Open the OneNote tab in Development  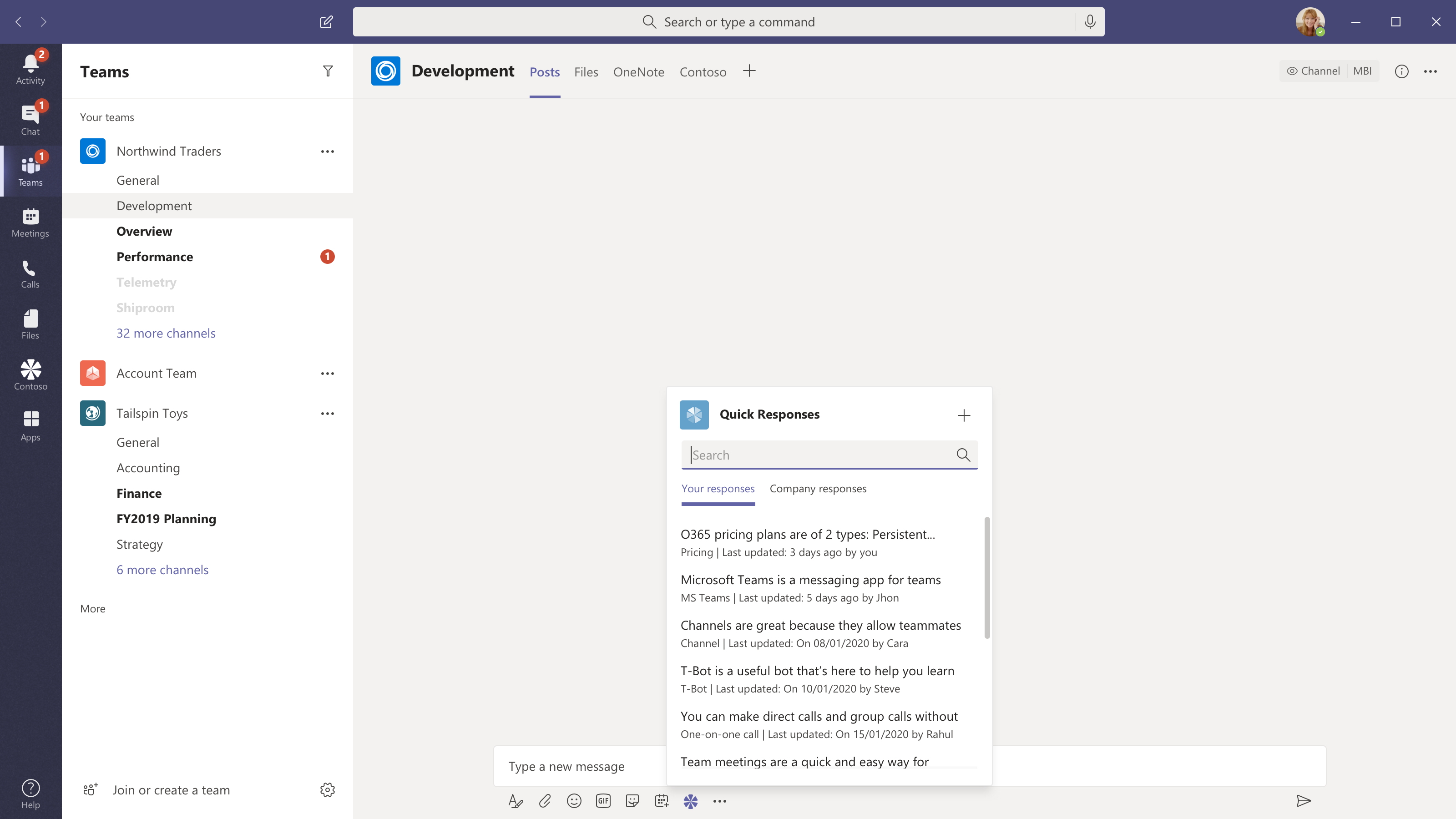click(x=638, y=72)
